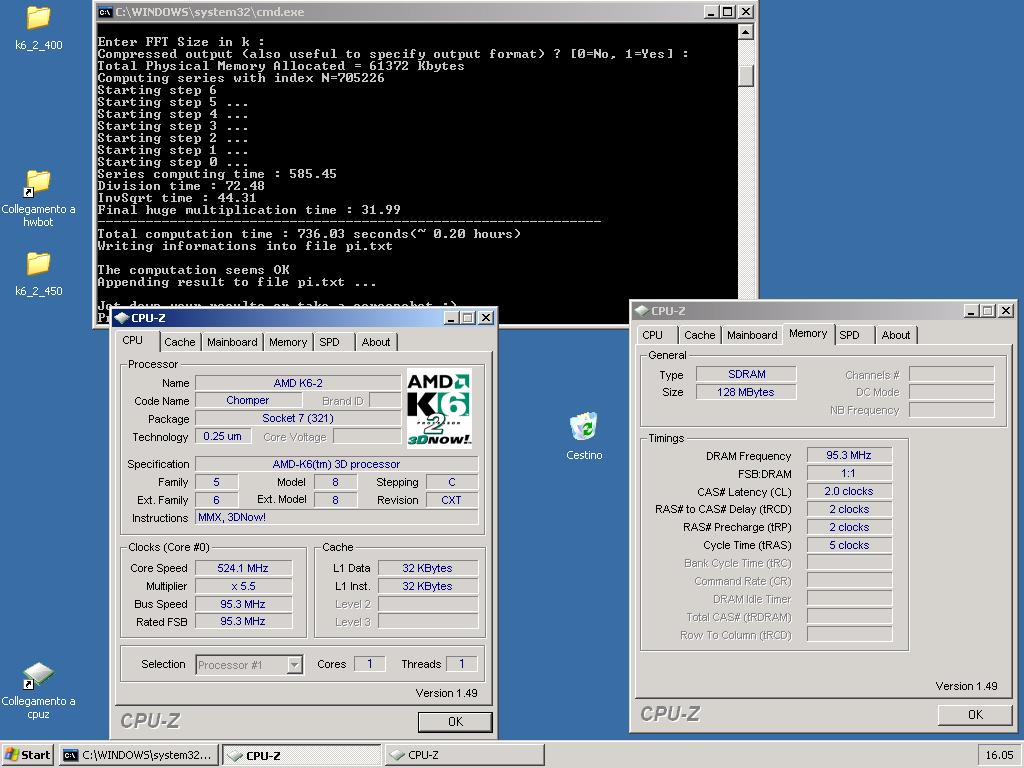Click the left CPU-Z window's title bar icon

[121, 318]
